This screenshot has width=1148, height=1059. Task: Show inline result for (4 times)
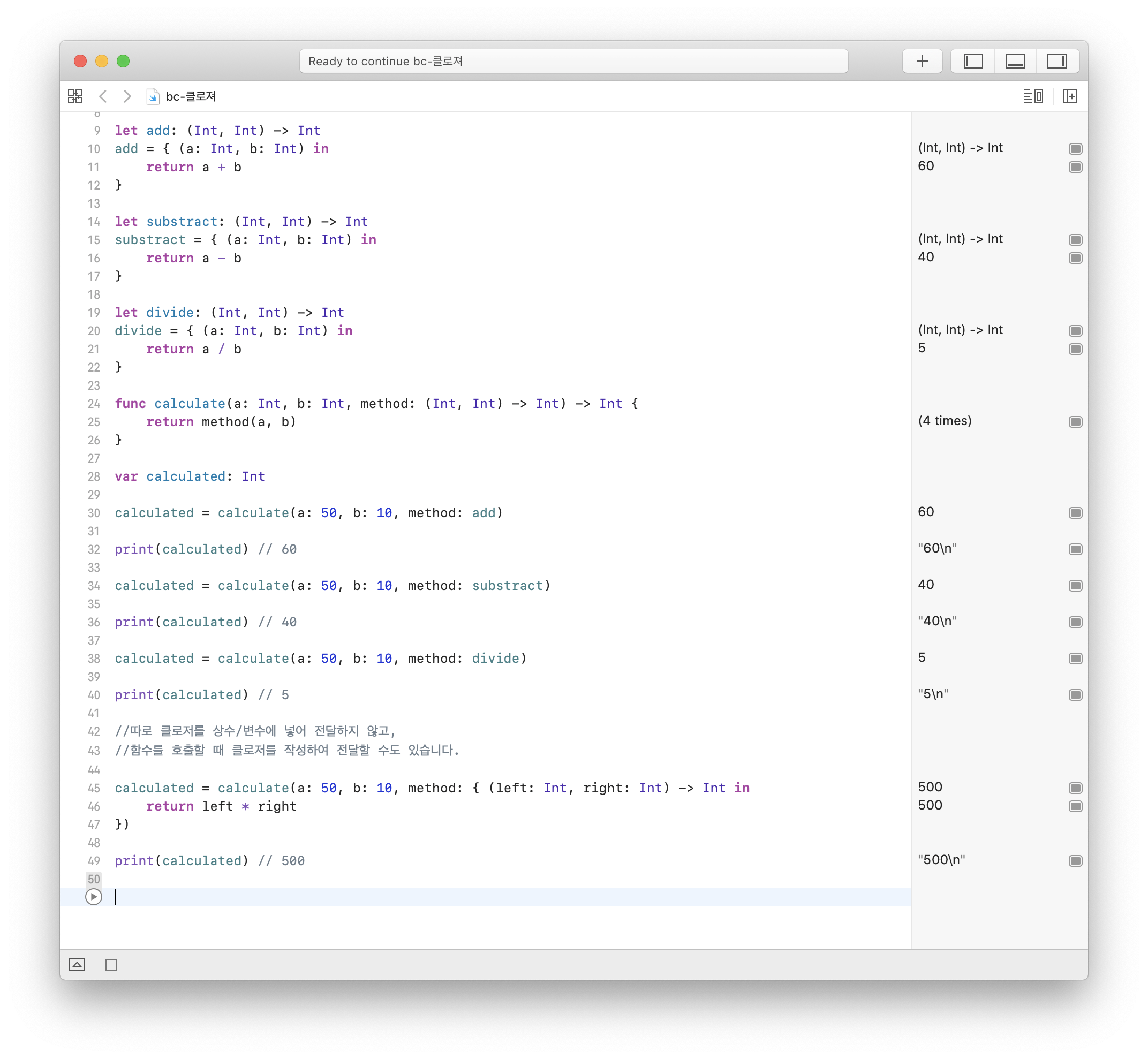1075,422
